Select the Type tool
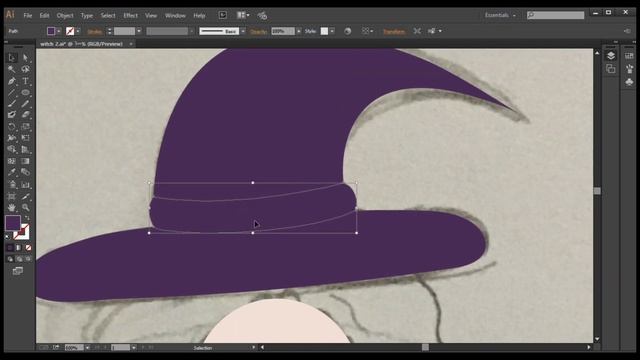The image size is (640, 360). 25,81
